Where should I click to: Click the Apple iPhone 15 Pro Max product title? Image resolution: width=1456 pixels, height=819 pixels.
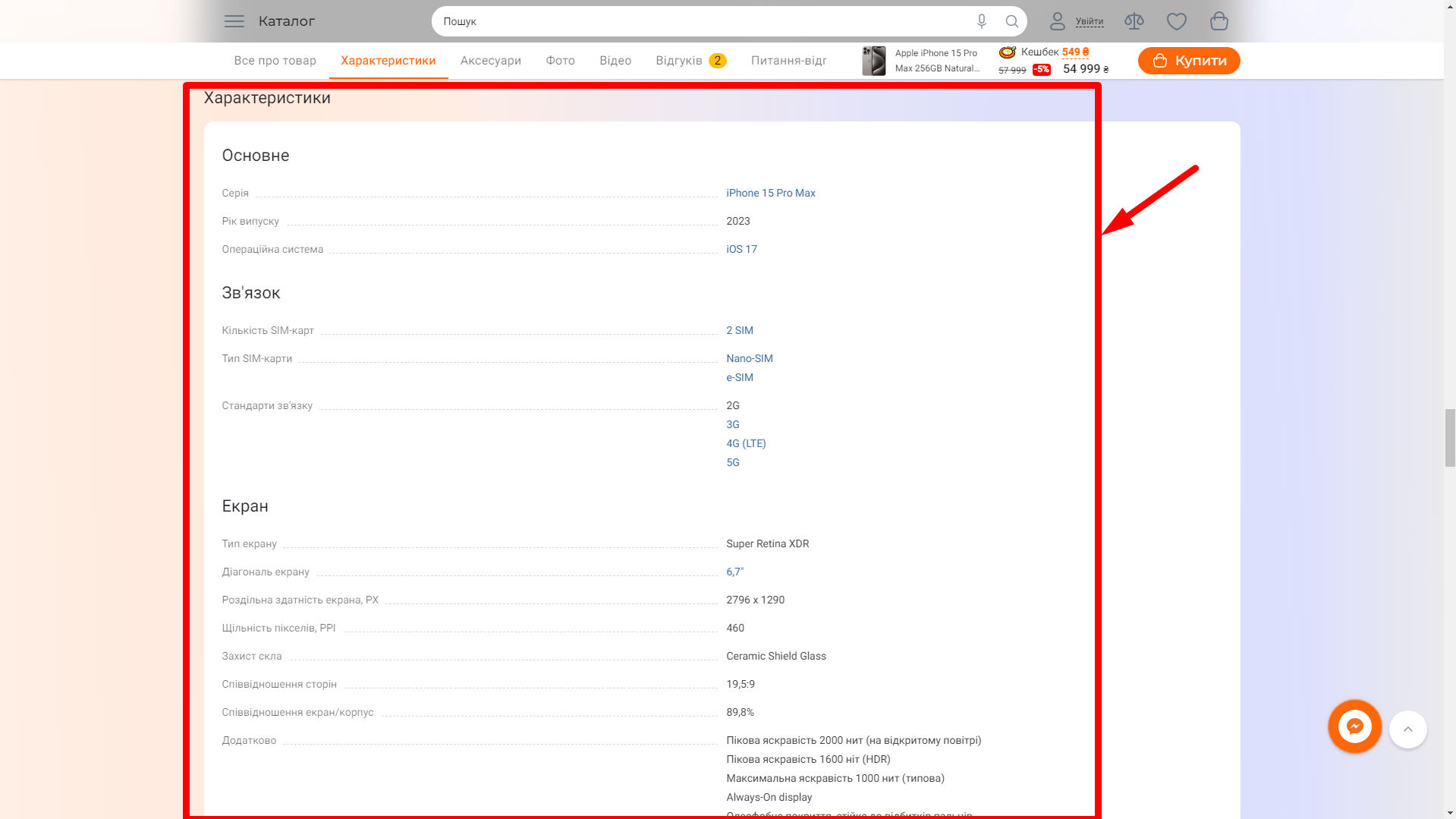click(936, 61)
